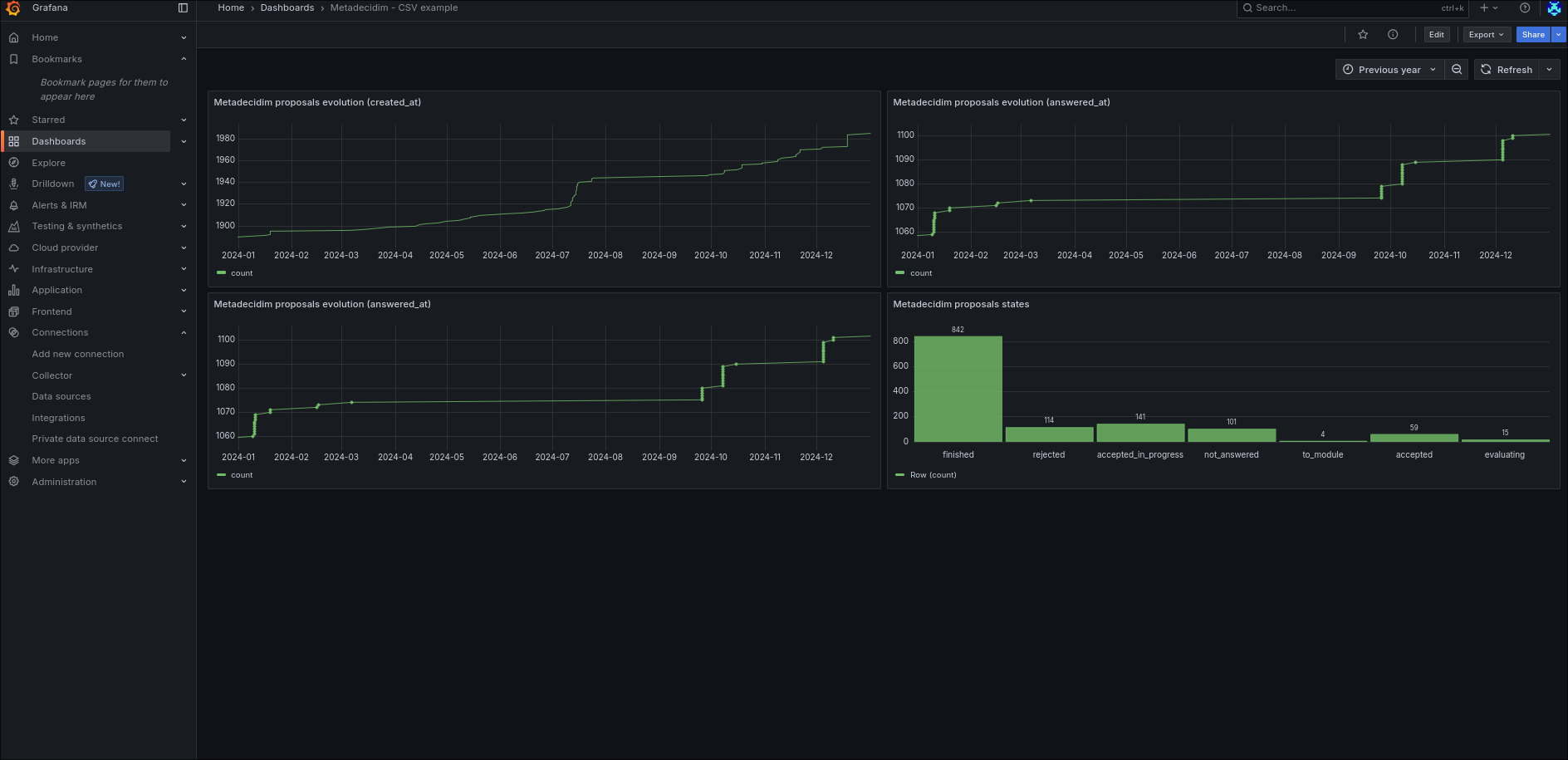Click the Infrastructure sidebar icon
Screen dimensions: 1568x760
13,269
